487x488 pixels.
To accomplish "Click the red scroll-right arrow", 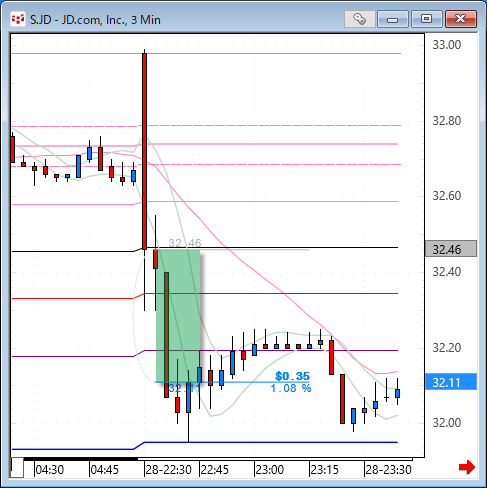I will (466, 467).
